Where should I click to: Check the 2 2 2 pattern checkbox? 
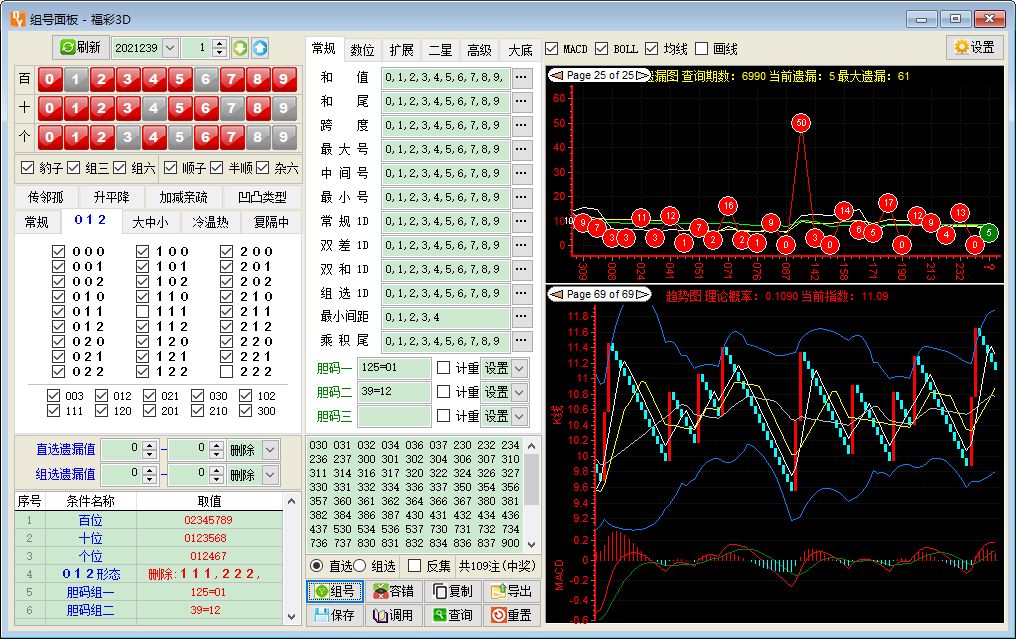[226, 372]
